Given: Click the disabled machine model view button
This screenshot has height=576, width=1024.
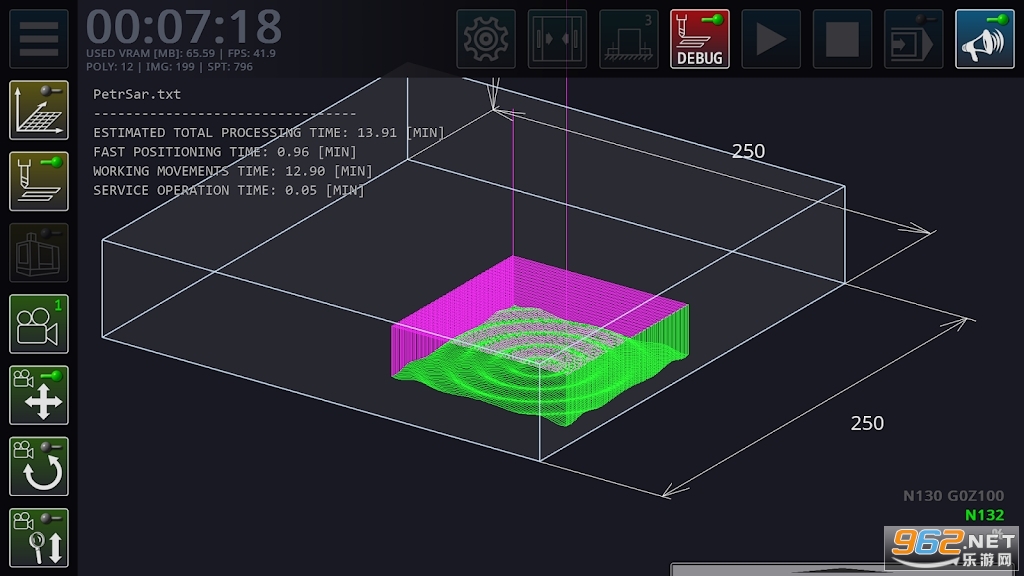Looking at the screenshot, I should coord(39,252).
